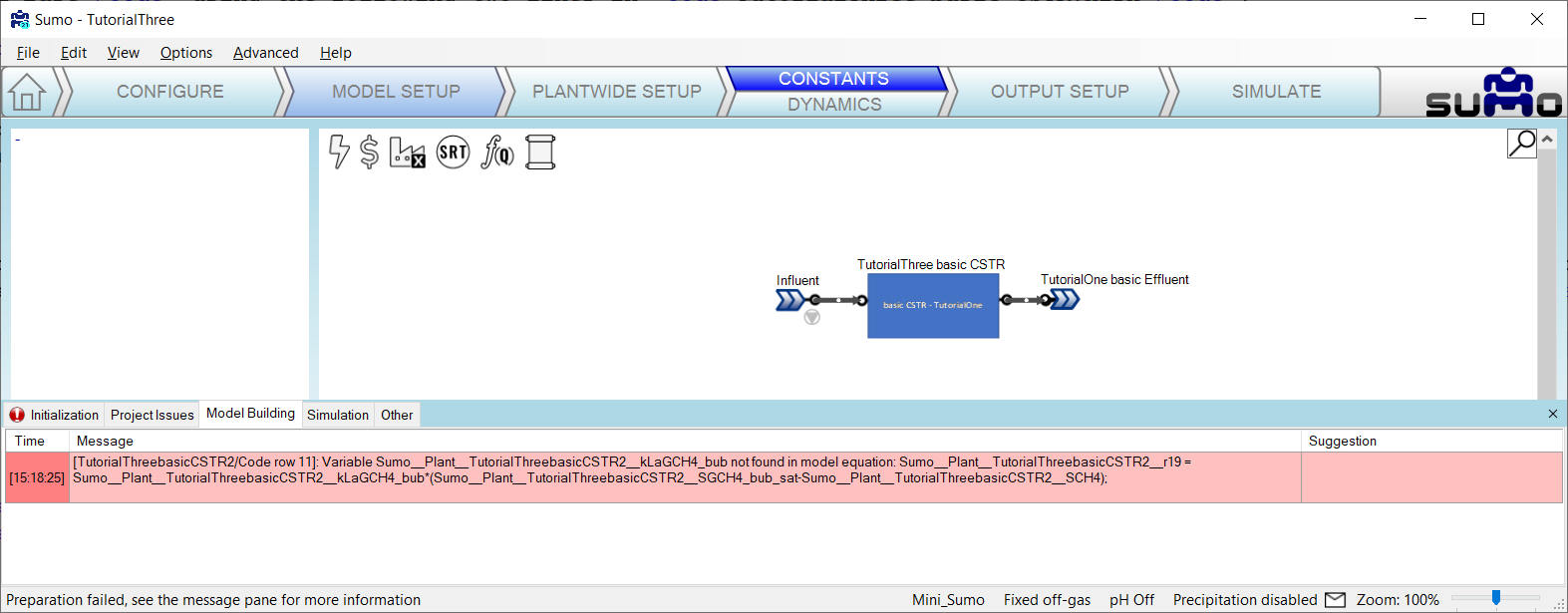Open the cost dollar sign tool
The image size is (1568, 613).
(370, 152)
